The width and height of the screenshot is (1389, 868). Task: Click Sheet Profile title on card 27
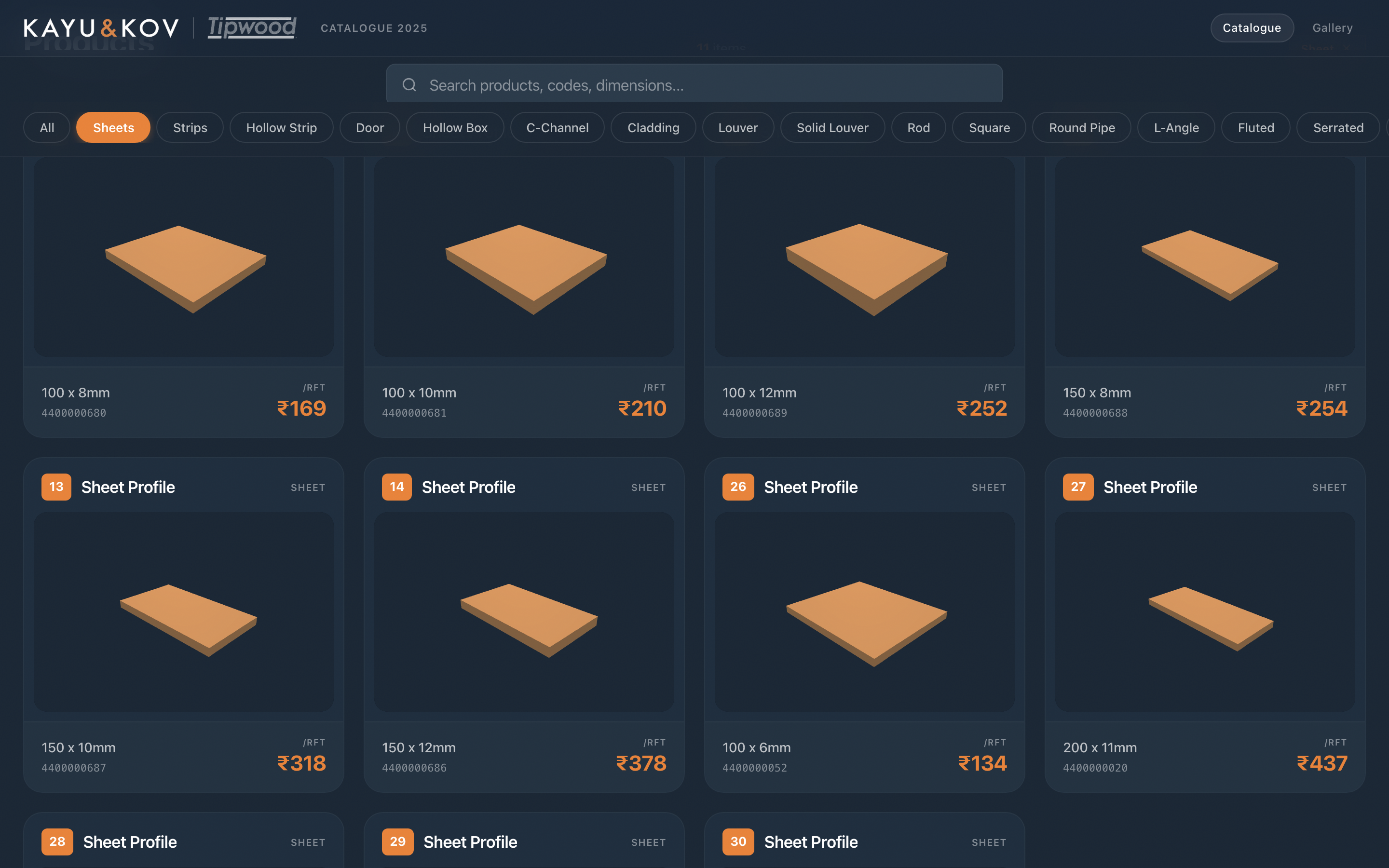coord(1150,487)
